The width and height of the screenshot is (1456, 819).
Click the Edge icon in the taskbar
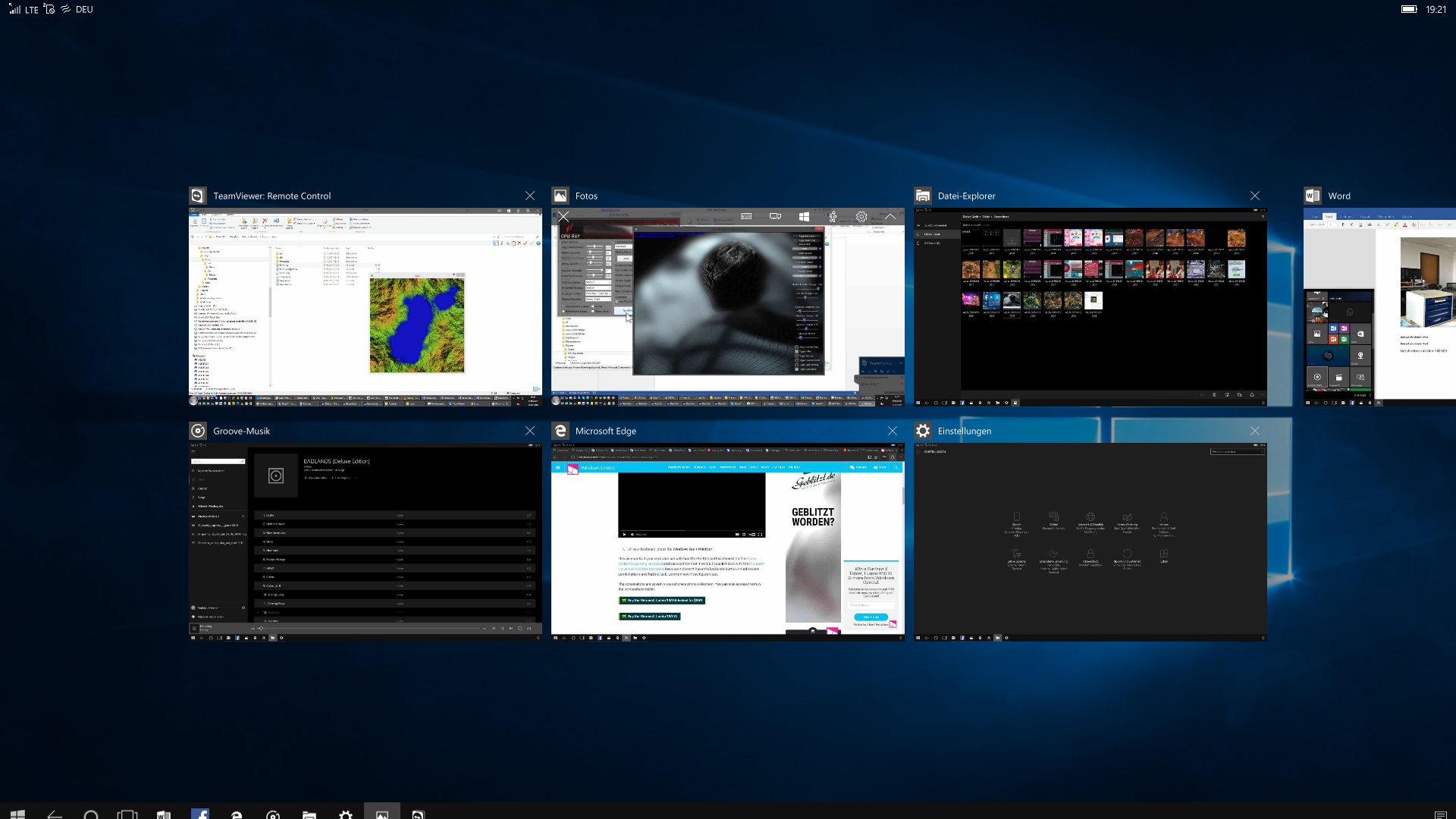(237, 814)
